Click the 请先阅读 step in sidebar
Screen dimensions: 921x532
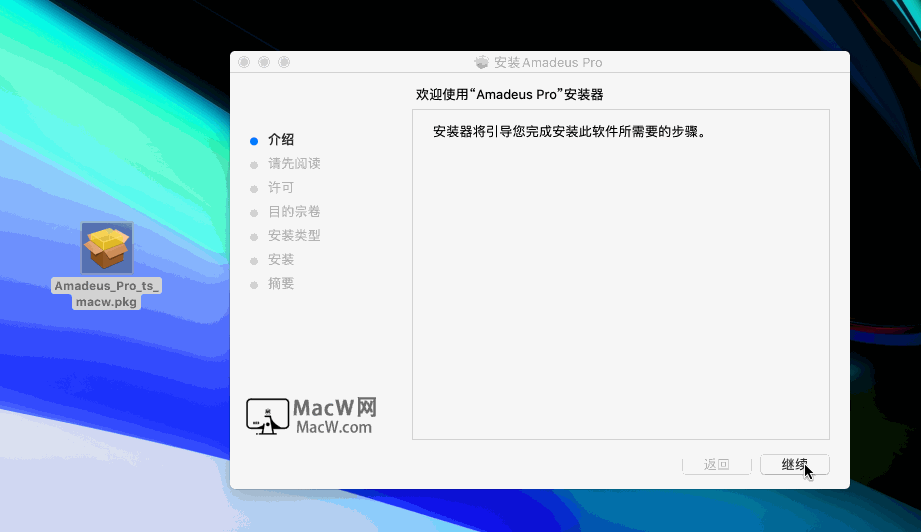[x=294, y=164]
